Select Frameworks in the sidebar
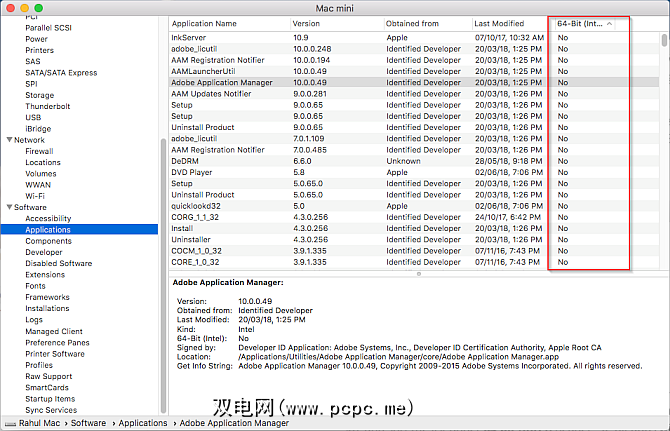 point(47,297)
